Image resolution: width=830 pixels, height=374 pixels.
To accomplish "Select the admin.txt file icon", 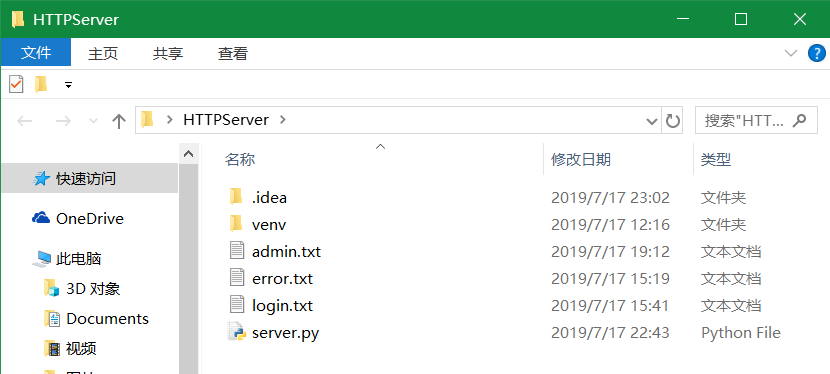I will [x=237, y=251].
